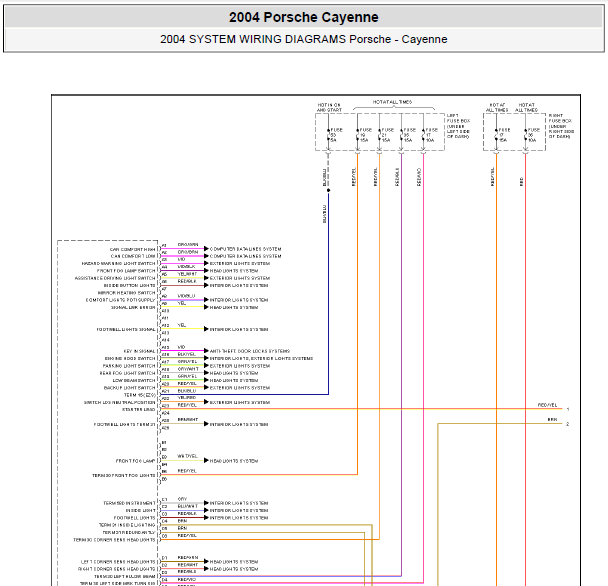Click the "TERM 30 FRONT FOG LIGHTS" label

click(123, 476)
